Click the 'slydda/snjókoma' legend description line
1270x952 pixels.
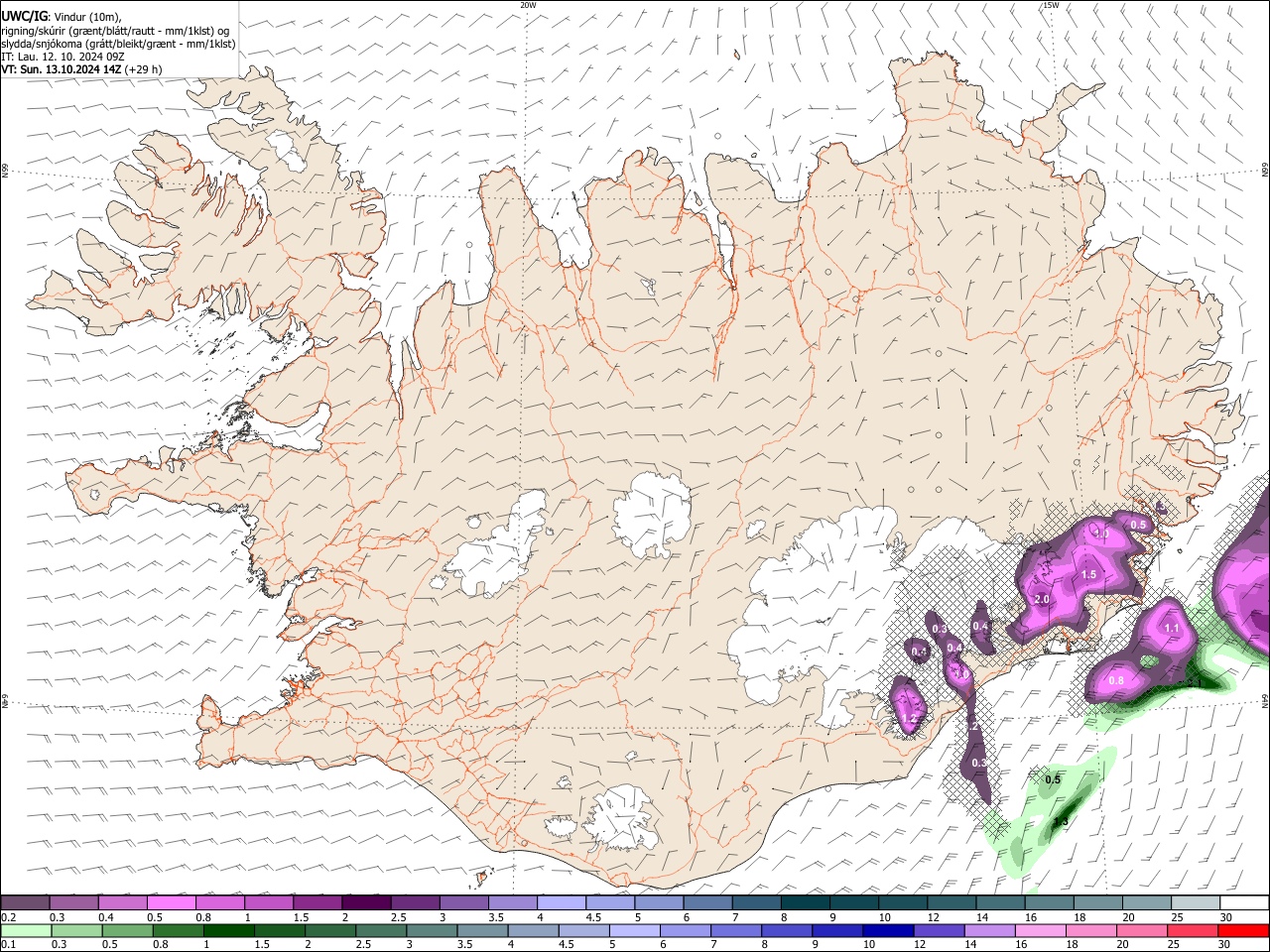click(118, 44)
